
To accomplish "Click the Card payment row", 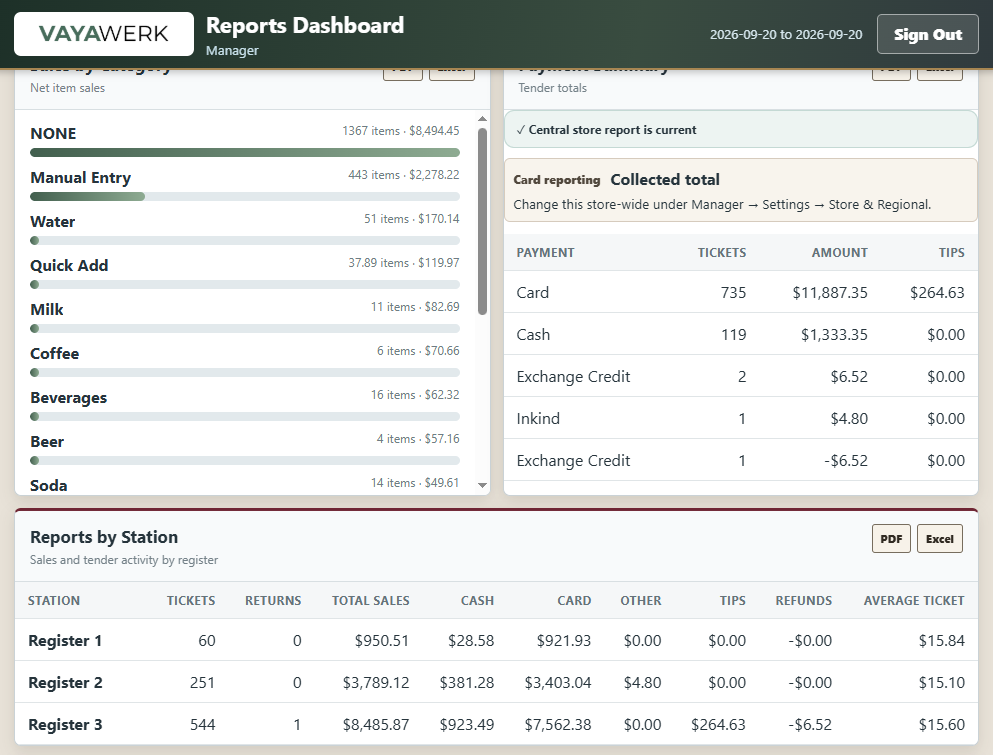I will click(740, 292).
